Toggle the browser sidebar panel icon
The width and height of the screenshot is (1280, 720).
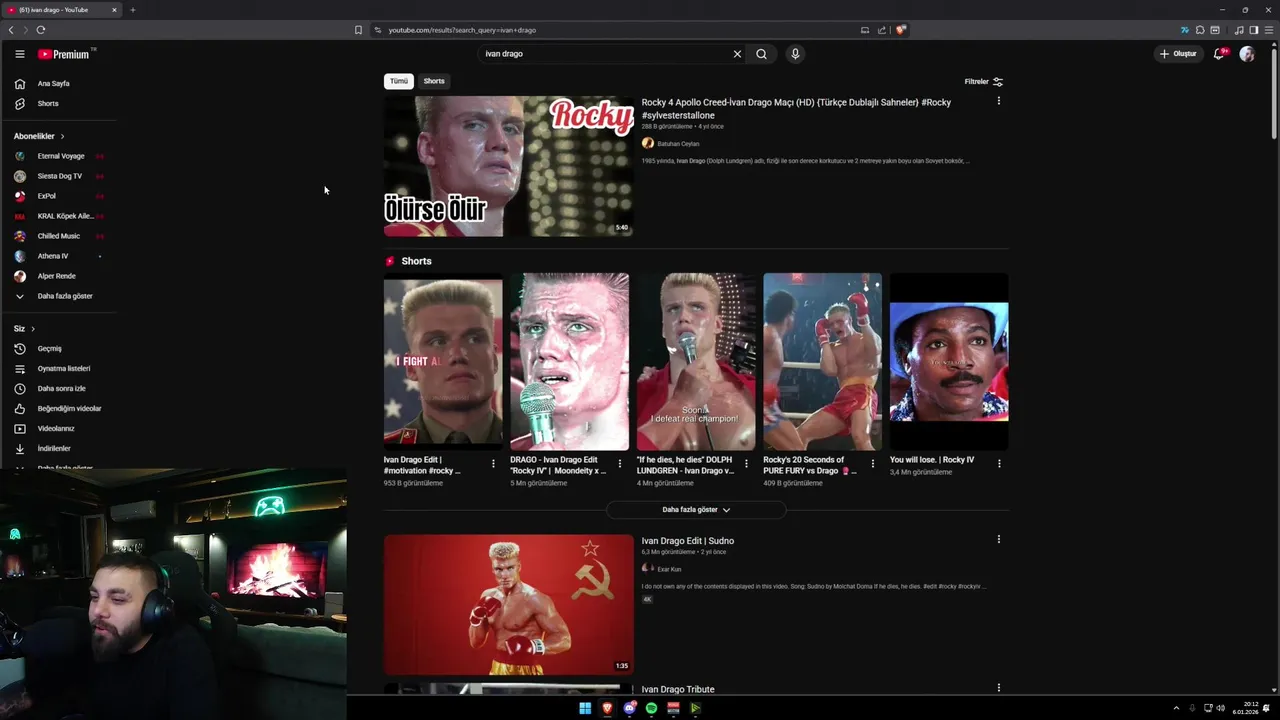coord(1254,30)
